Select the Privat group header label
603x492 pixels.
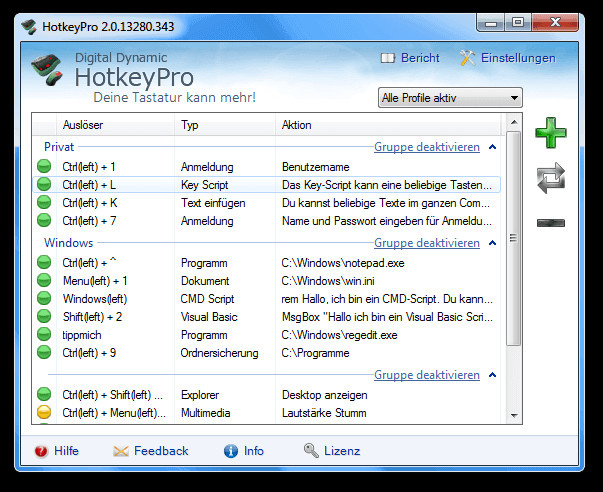point(59,147)
